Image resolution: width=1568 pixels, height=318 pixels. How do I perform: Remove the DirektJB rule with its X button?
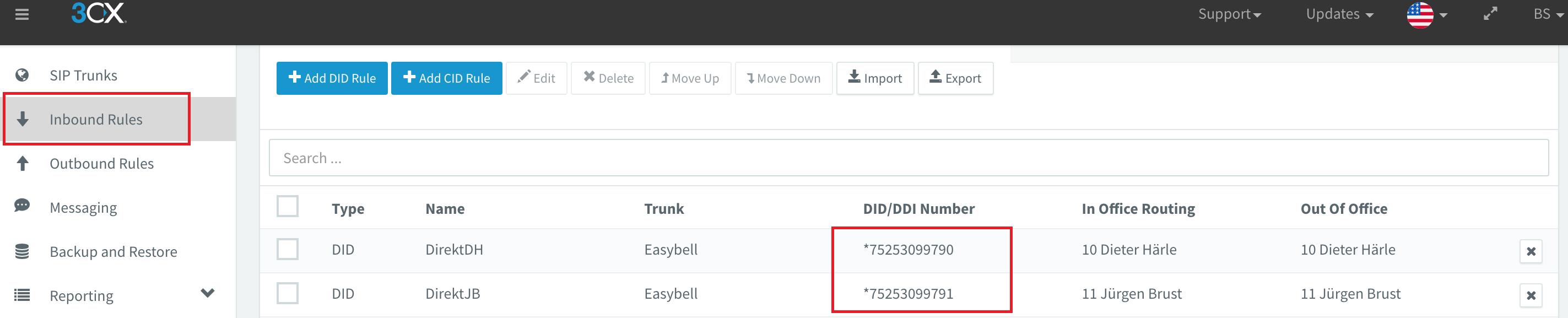(1531, 295)
